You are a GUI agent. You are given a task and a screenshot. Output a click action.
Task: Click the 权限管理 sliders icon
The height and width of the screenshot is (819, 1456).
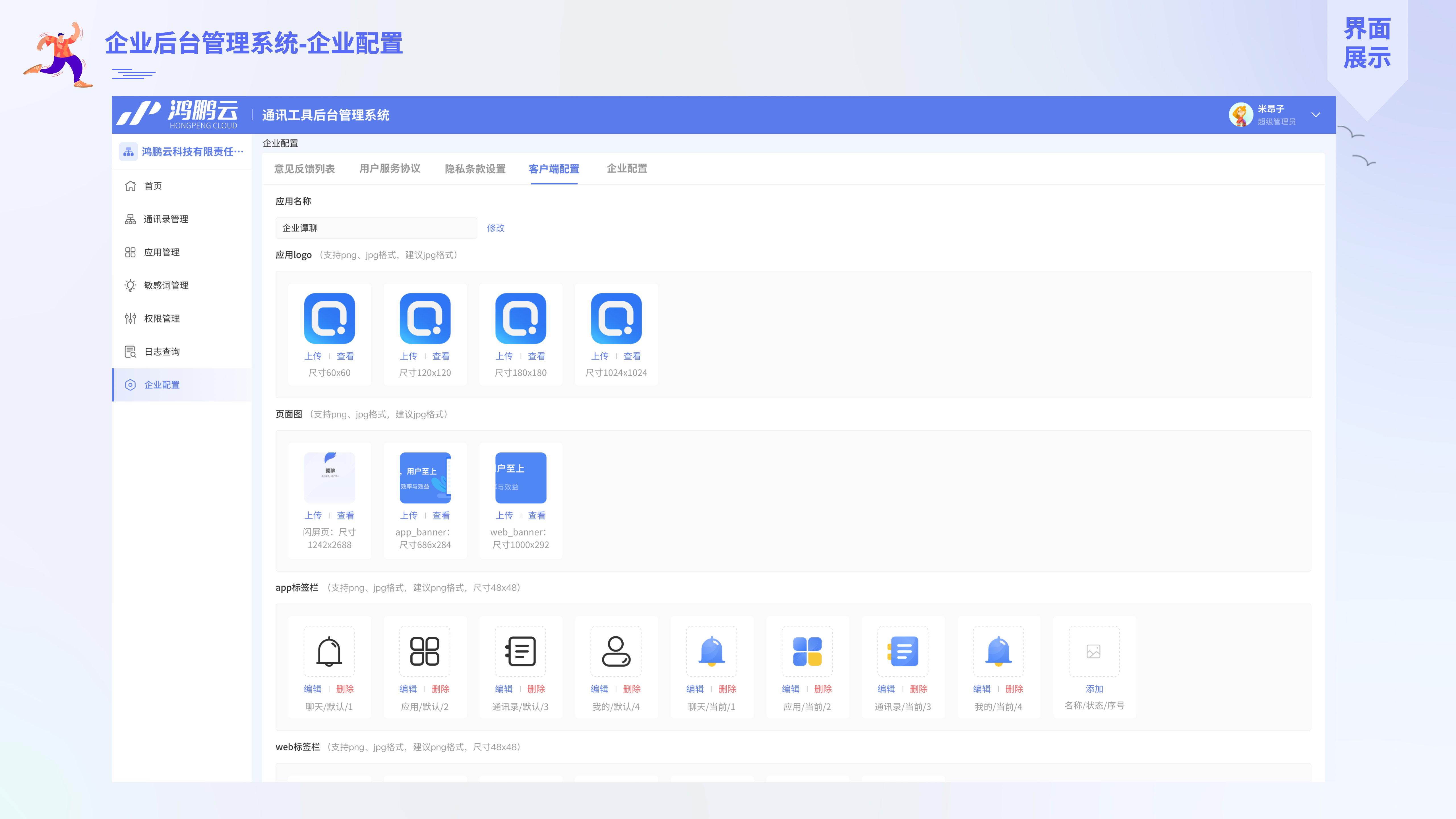tap(131, 319)
